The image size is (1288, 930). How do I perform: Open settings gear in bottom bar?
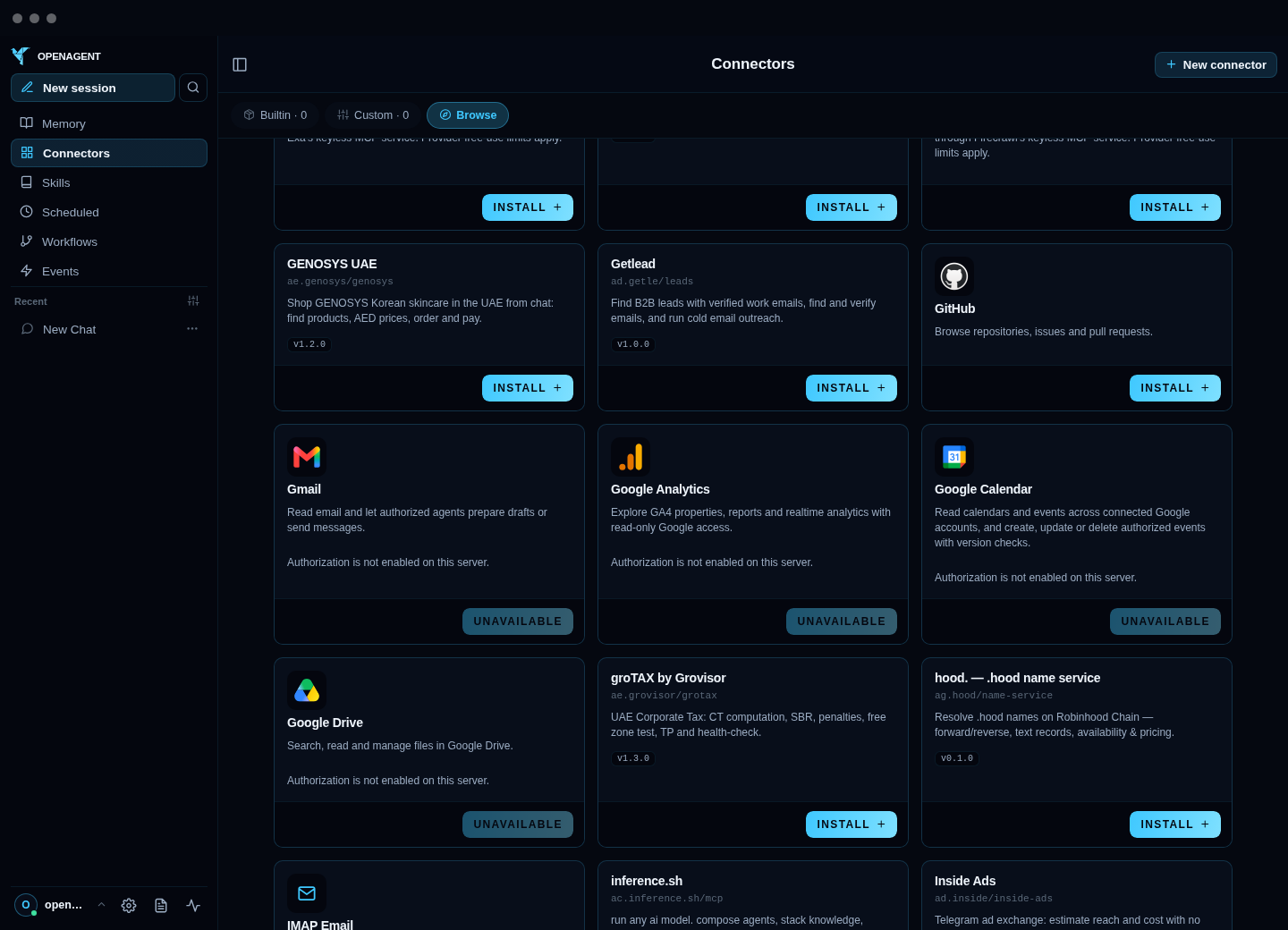click(x=129, y=905)
